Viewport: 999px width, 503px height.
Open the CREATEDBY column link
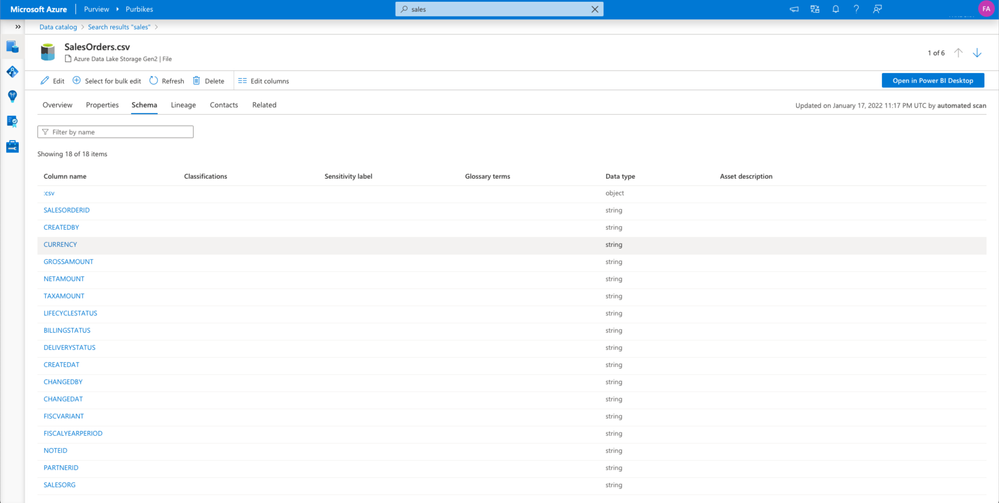pos(61,228)
